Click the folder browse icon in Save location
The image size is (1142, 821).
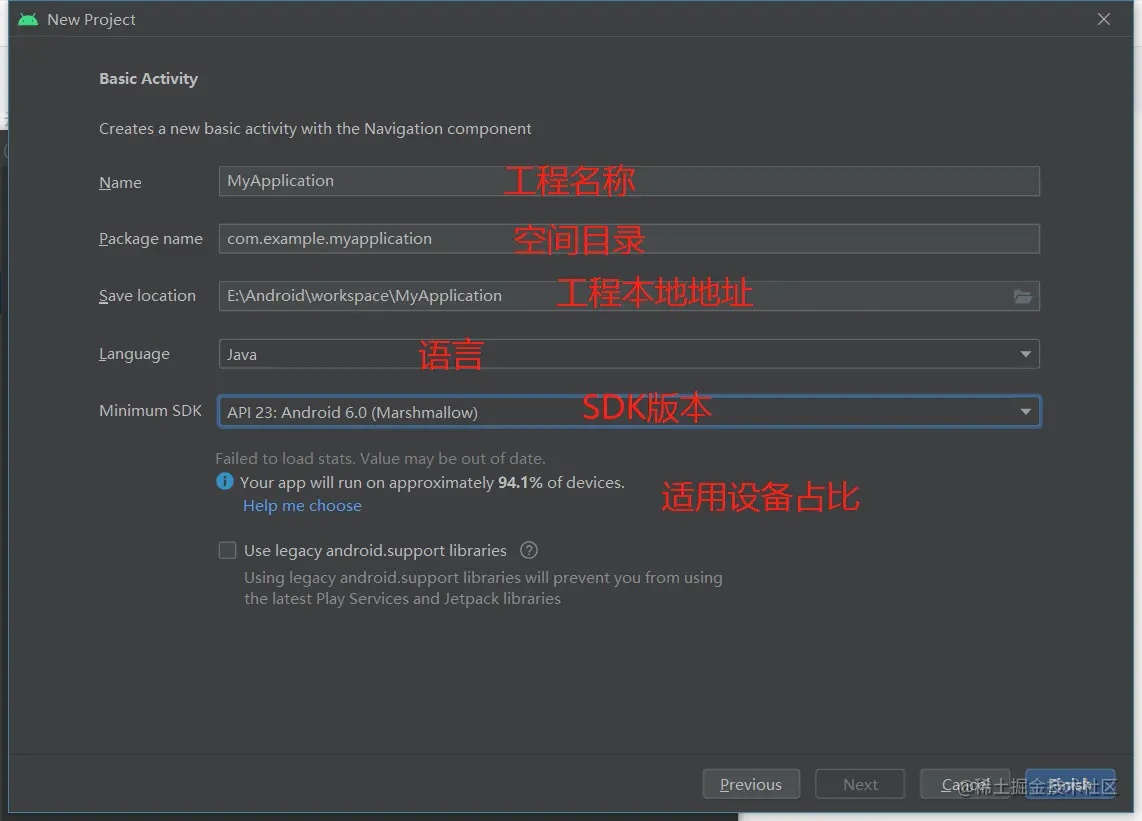coord(1023,296)
